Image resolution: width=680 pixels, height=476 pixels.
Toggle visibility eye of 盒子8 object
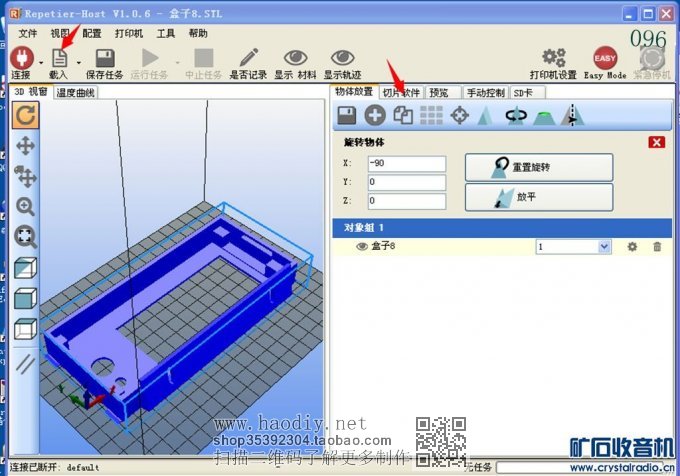click(x=362, y=246)
